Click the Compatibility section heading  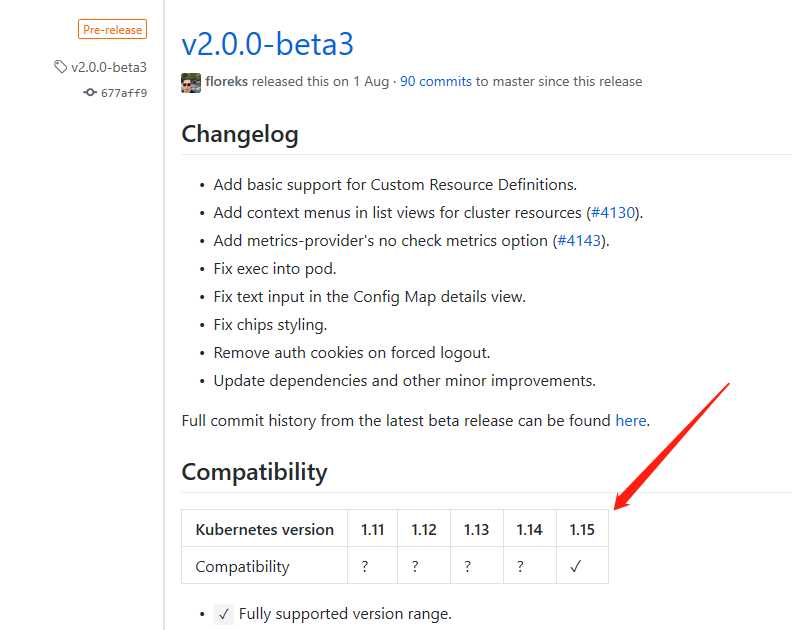click(x=254, y=472)
